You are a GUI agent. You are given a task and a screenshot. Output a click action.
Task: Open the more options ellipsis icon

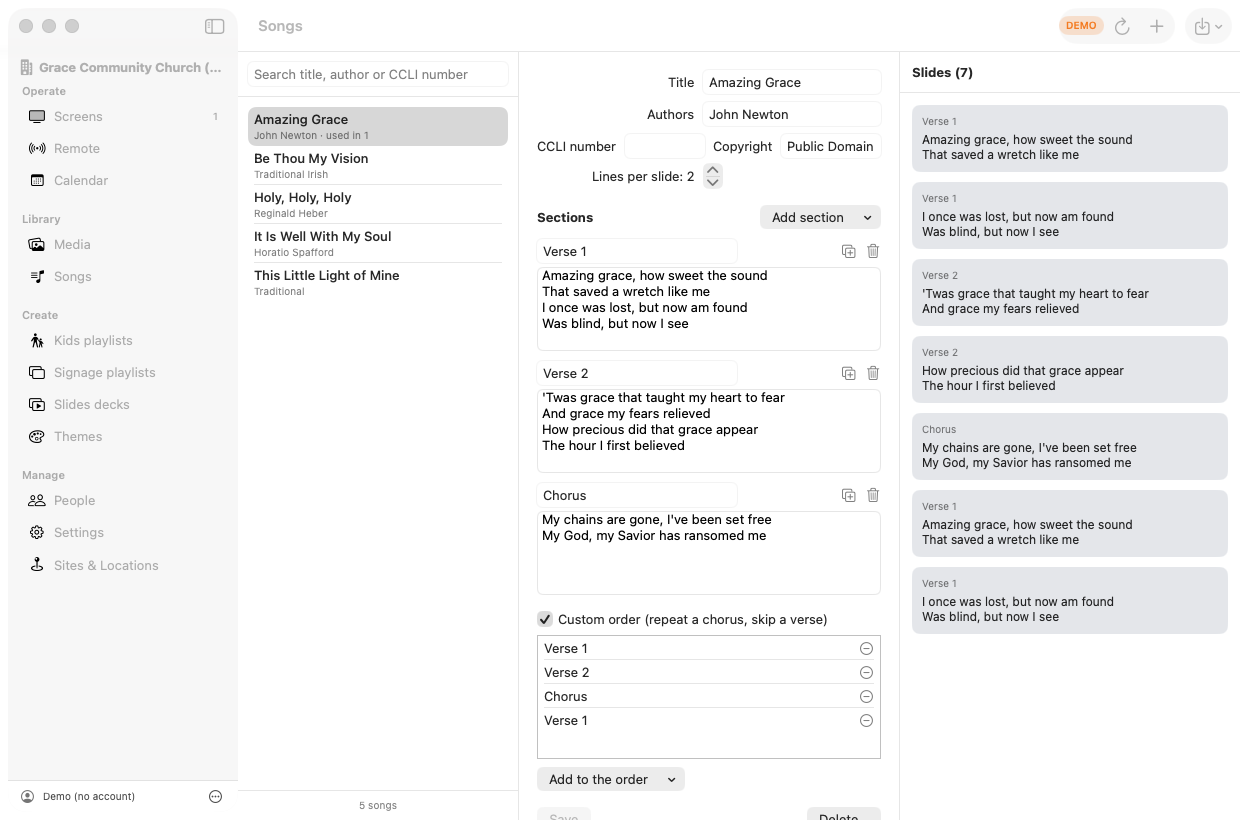click(215, 796)
